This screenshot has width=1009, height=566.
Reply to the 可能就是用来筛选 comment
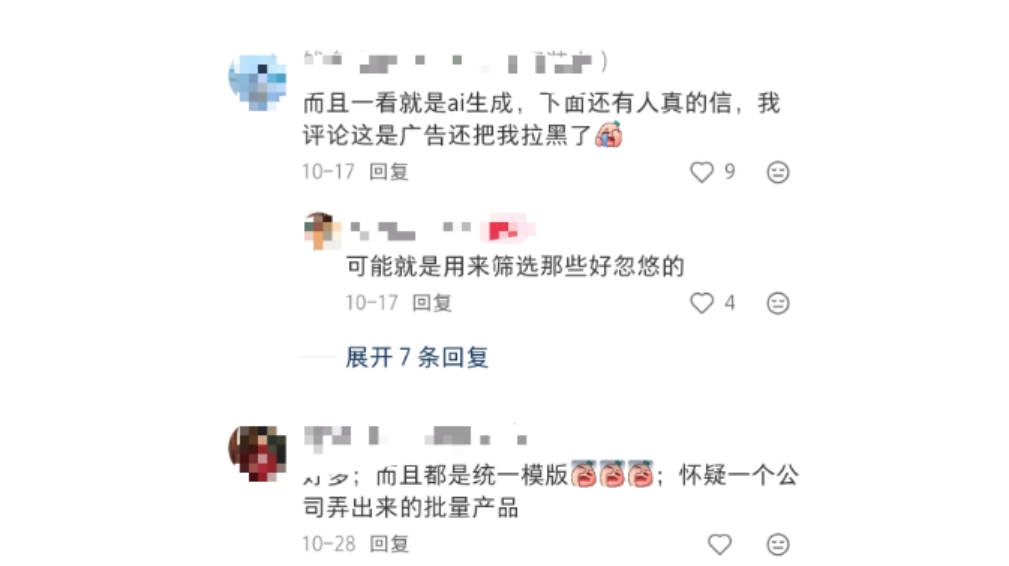(432, 303)
